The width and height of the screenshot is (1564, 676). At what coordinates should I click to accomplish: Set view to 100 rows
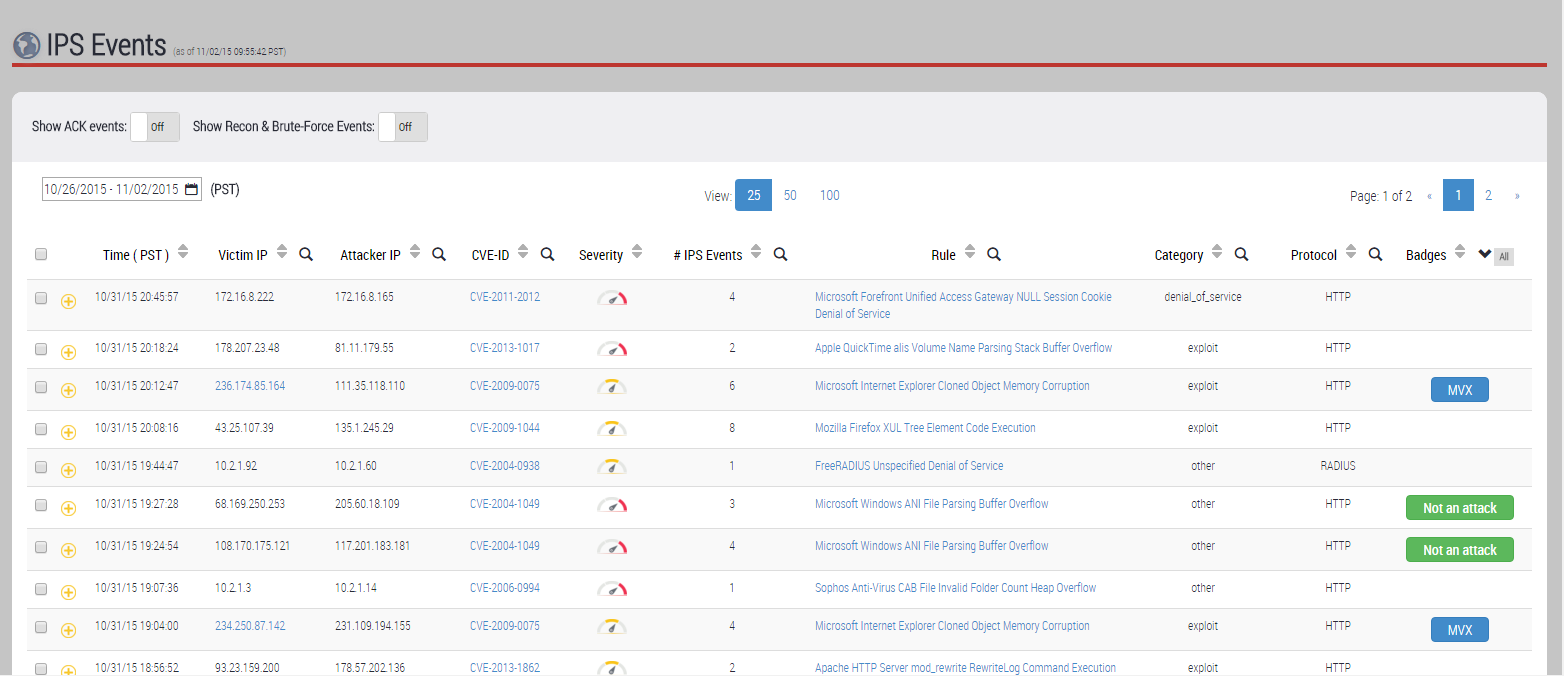830,195
